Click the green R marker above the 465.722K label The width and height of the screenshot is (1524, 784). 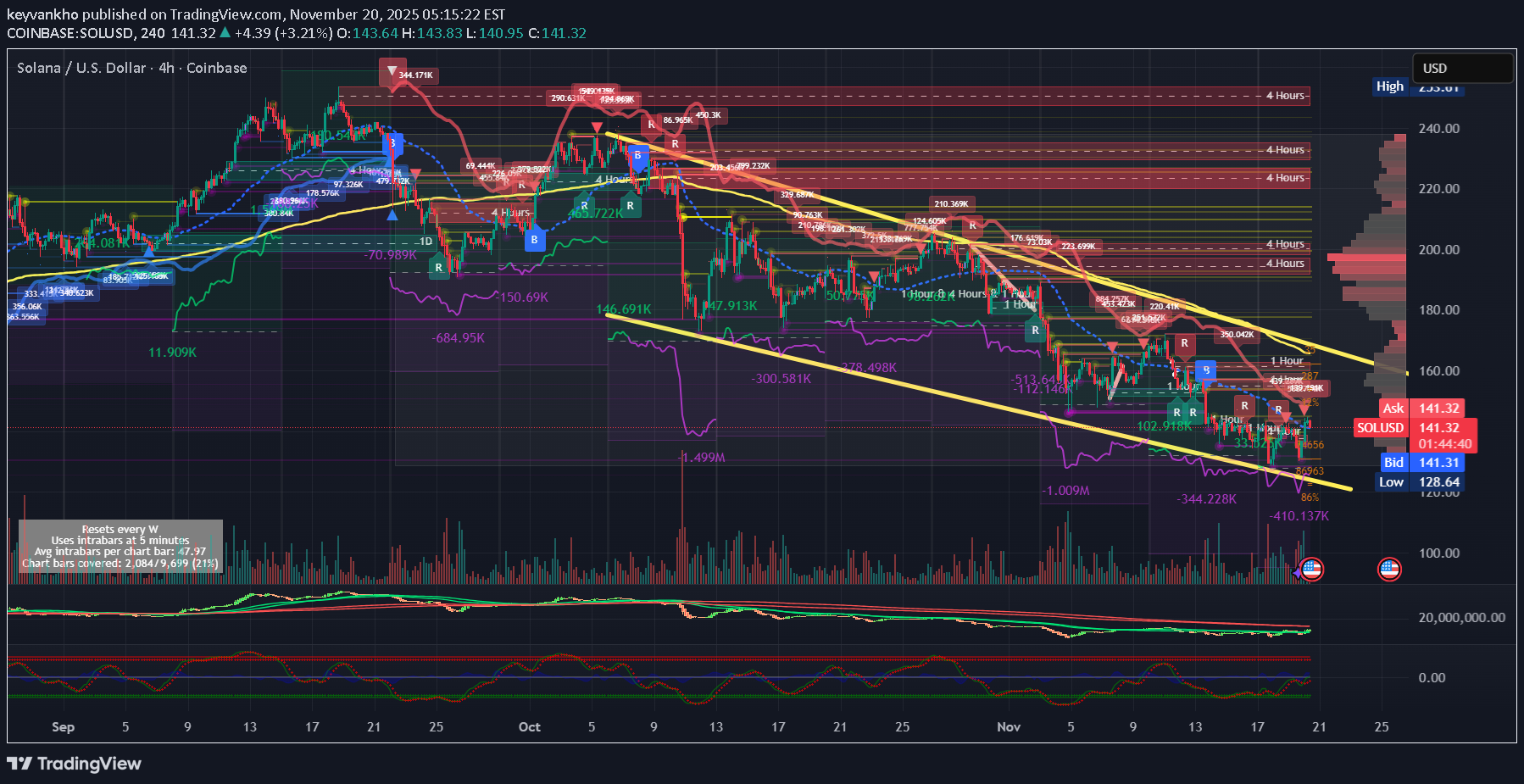point(584,205)
